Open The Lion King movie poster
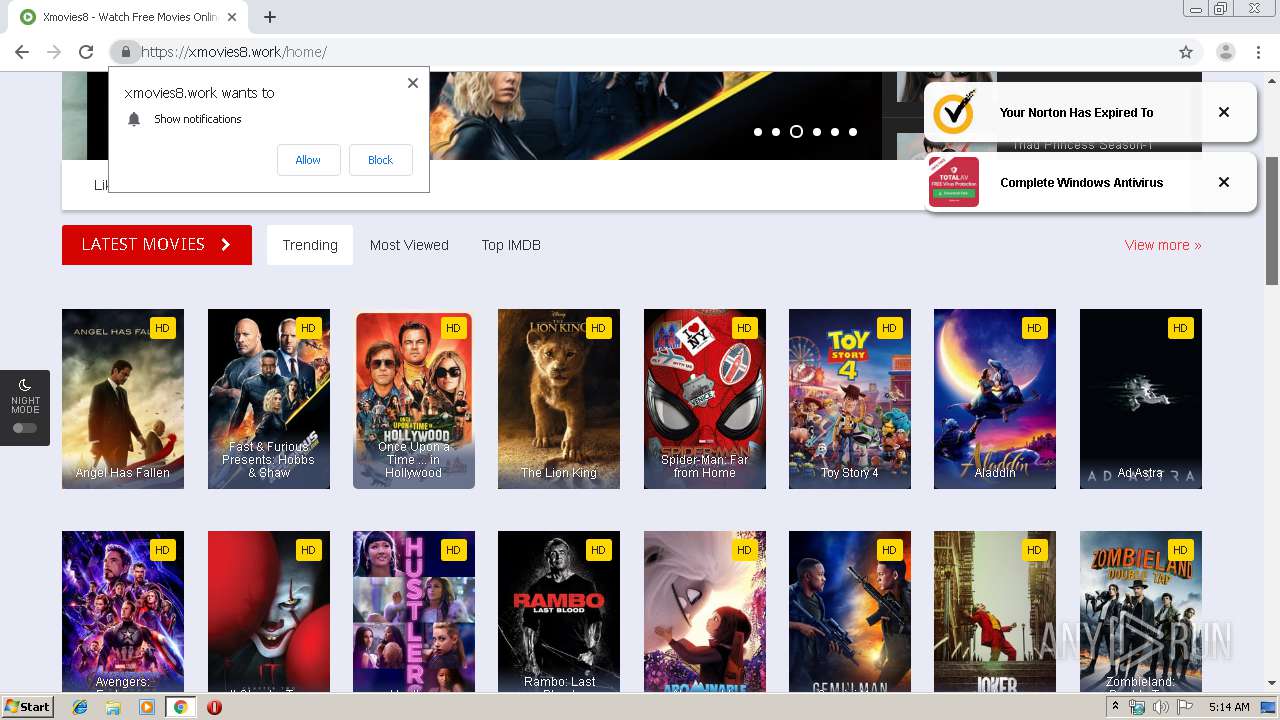Viewport: 1280px width, 720px height. pyautogui.click(x=559, y=399)
